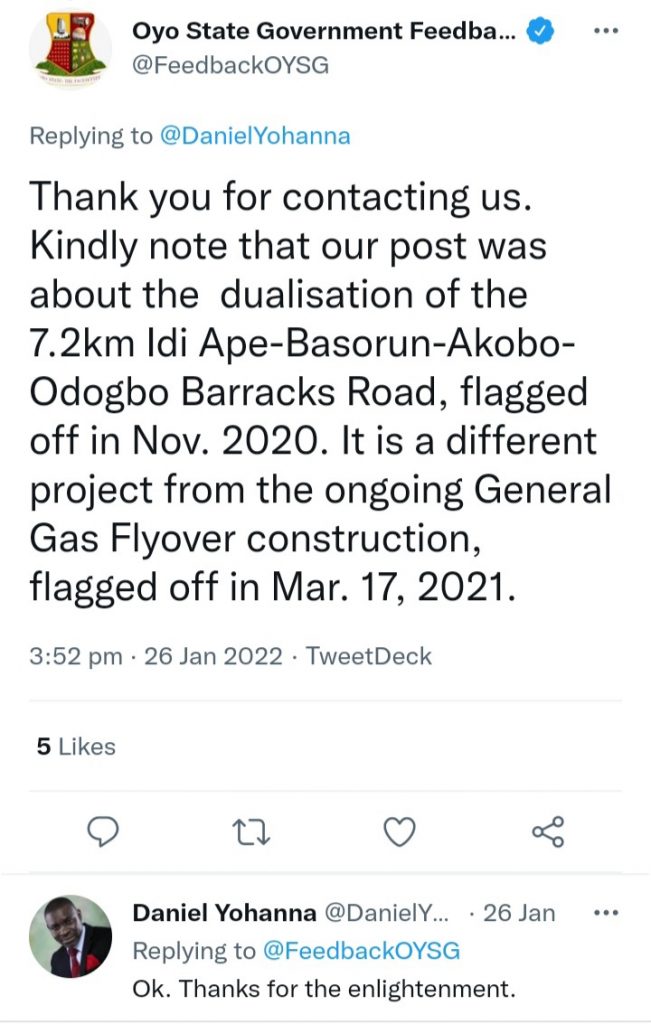Click the blue verified badge
The height and width of the screenshot is (1024, 651).
tap(541, 32)
